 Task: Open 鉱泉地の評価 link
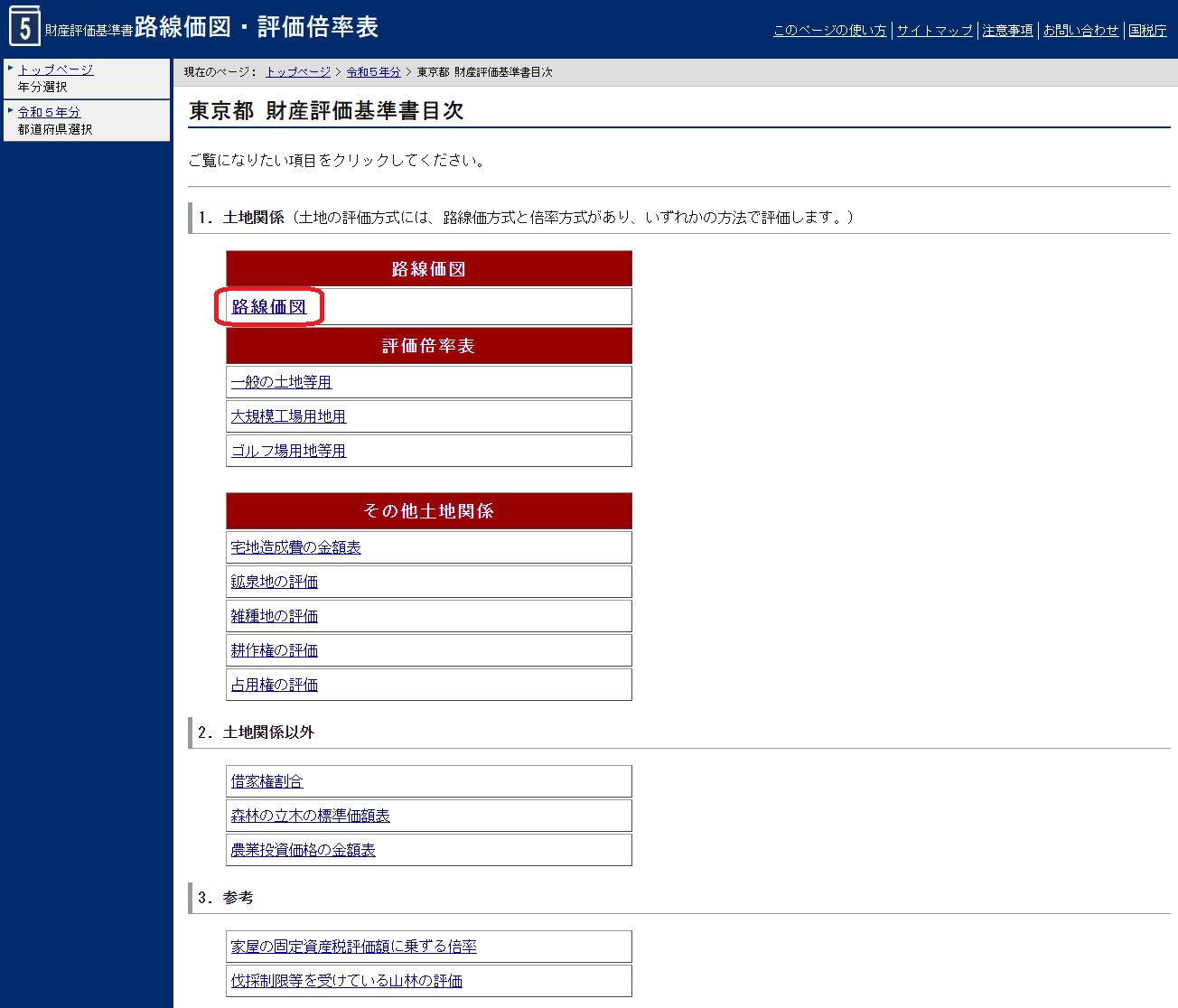pos(274,582)
